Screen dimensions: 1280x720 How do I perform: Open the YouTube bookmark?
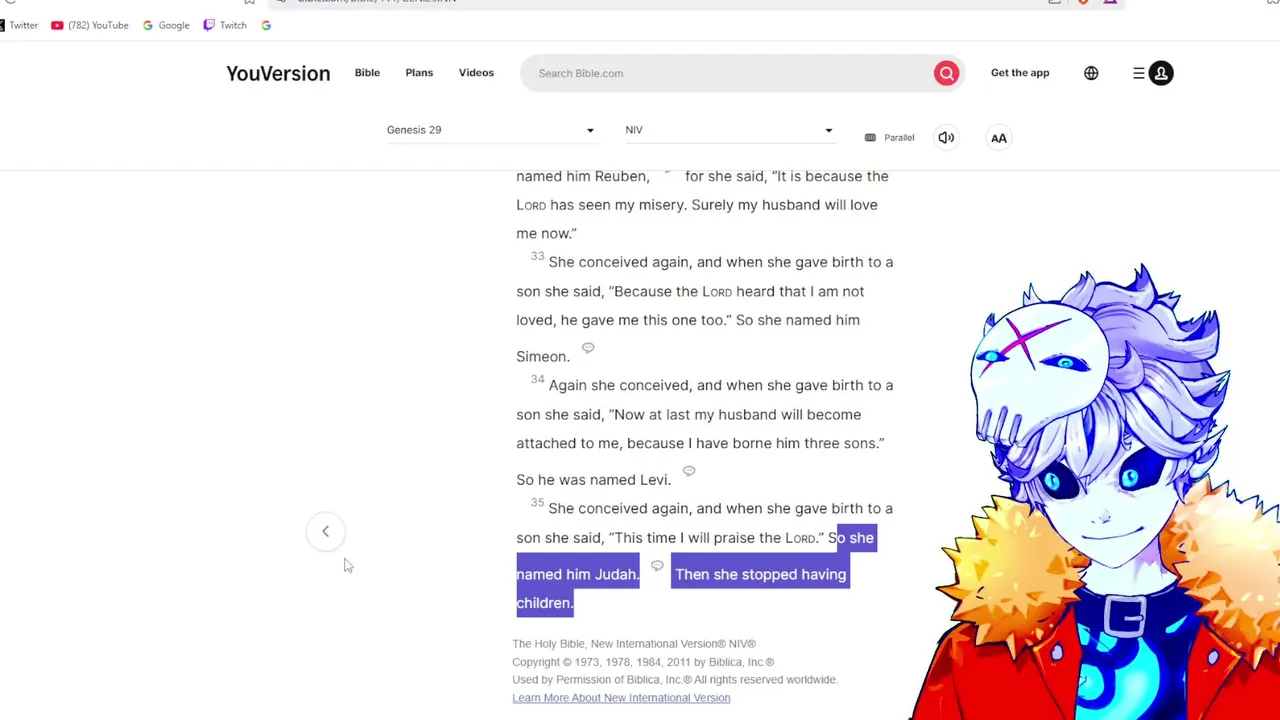[x=90, y=25]
